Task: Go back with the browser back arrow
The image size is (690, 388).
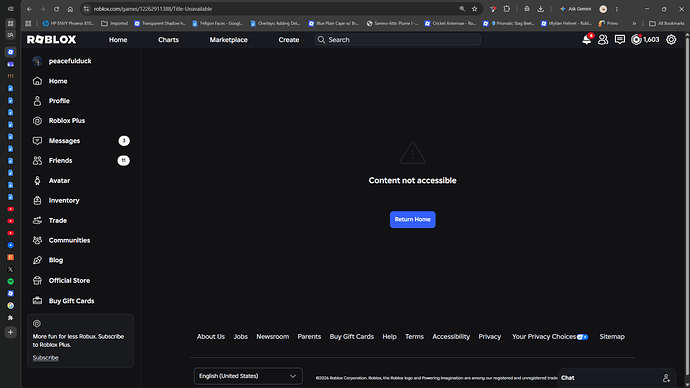Action: click(29, 9)
